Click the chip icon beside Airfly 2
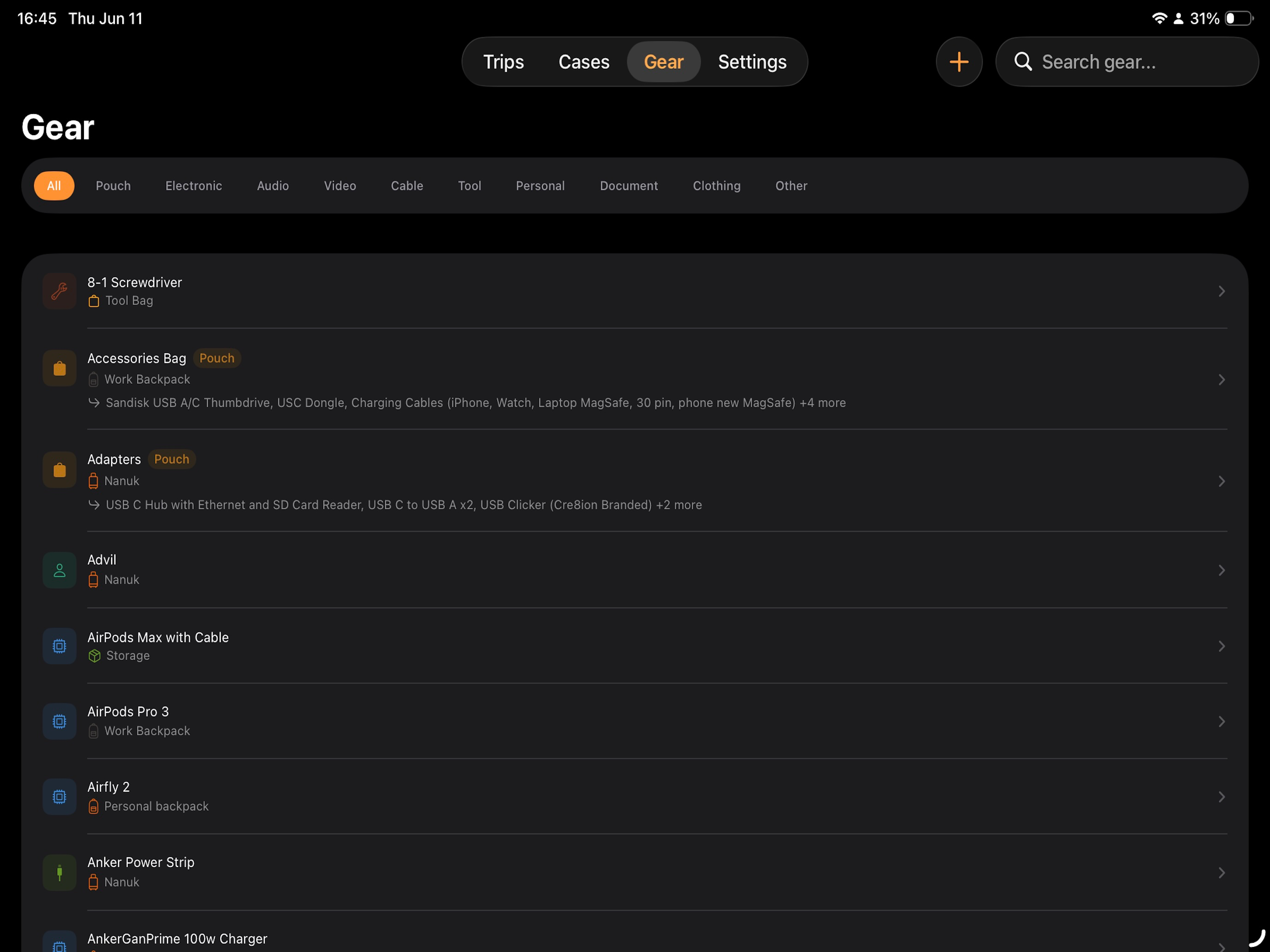The image size is (1270, 952). pyautogui.click(x=60, y=797)
